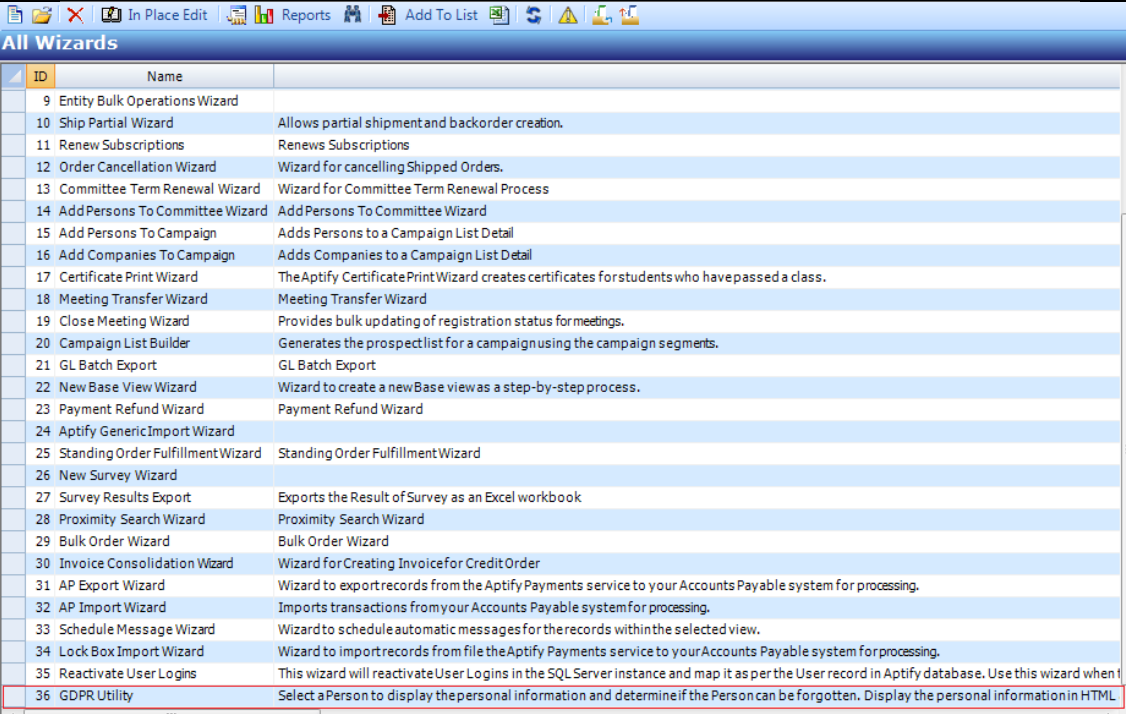Click description 'Wizard for cancelling Shipped Orders.'

tap(390, 167)
